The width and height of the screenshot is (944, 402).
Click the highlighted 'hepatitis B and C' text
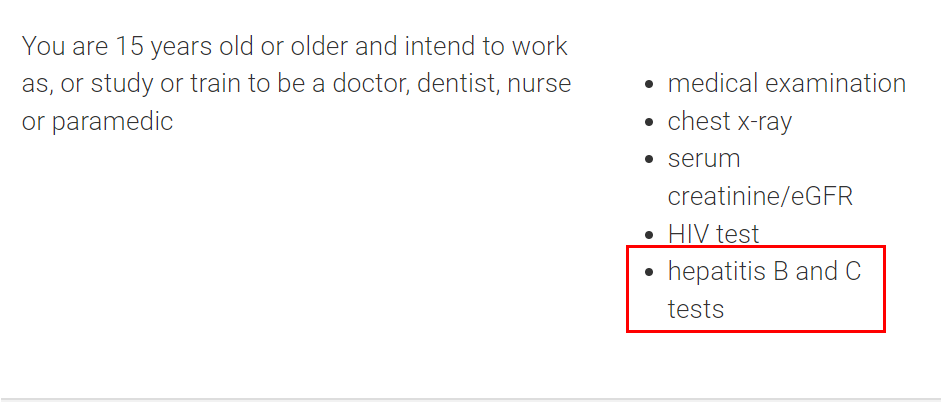(765, 272)
